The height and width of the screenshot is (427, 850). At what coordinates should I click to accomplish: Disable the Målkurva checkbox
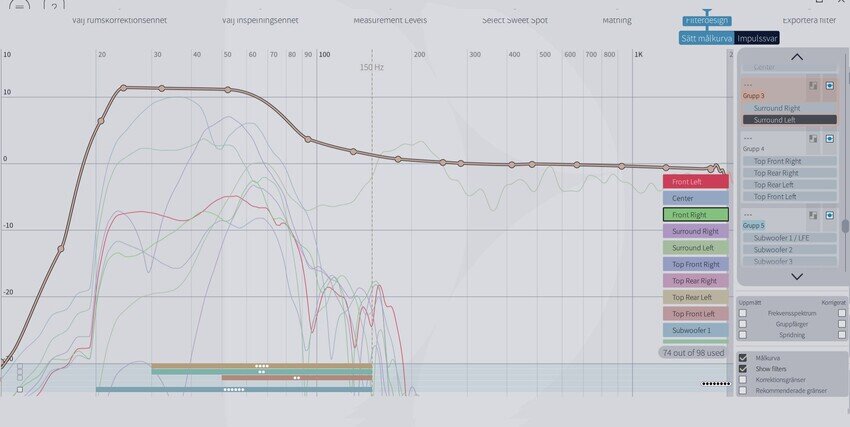click(x=743, y=358)
